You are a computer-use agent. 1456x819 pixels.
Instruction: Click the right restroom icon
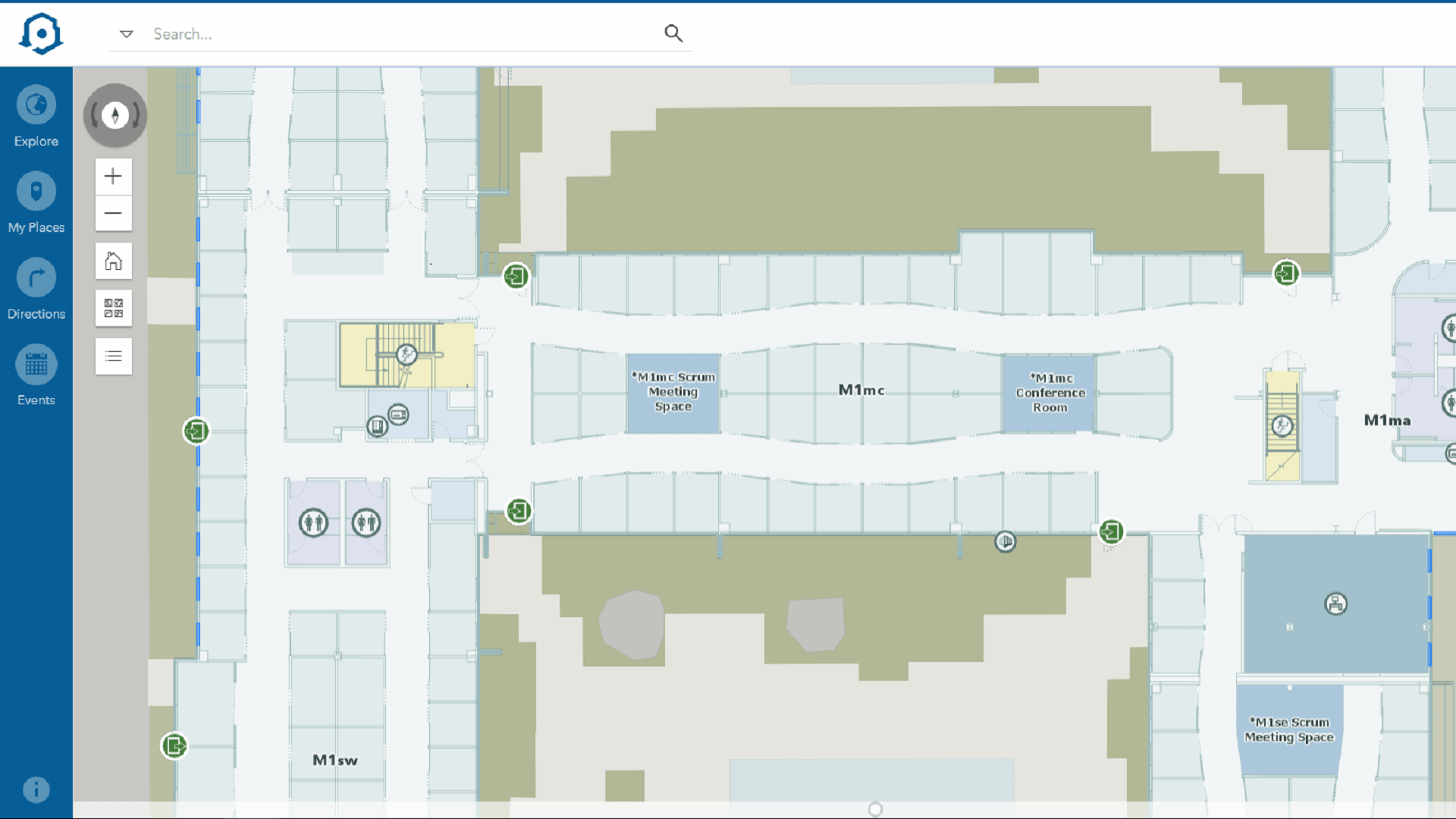point(366,522)
